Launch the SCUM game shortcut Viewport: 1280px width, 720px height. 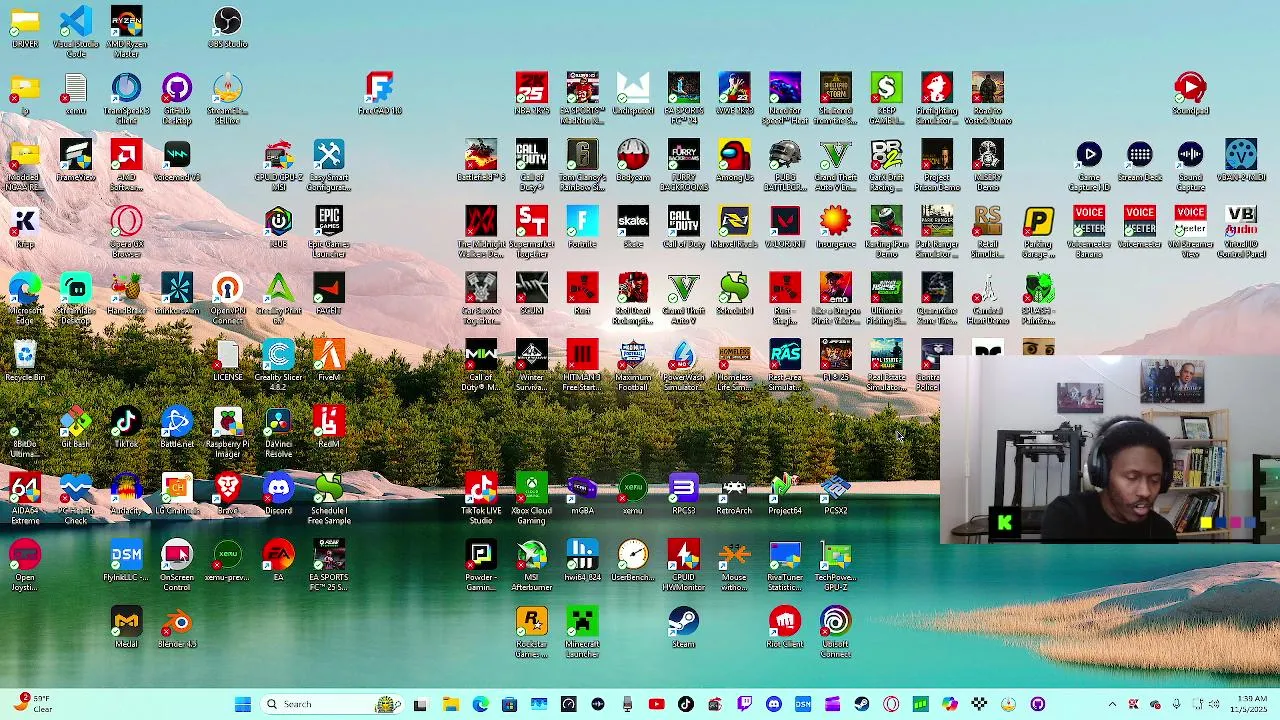(x=531, y=294)
